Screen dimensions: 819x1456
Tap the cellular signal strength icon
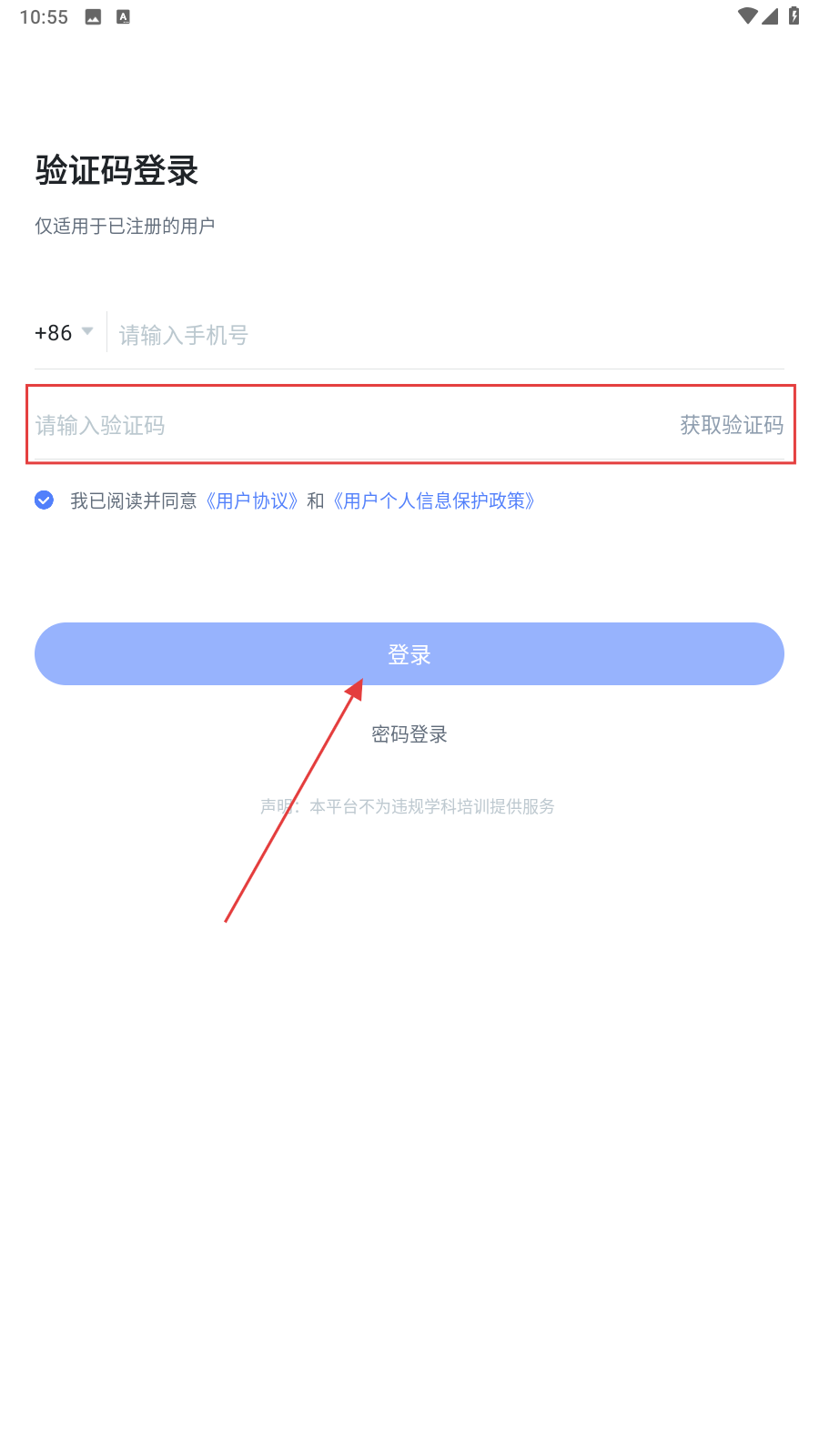pos(770,15)
